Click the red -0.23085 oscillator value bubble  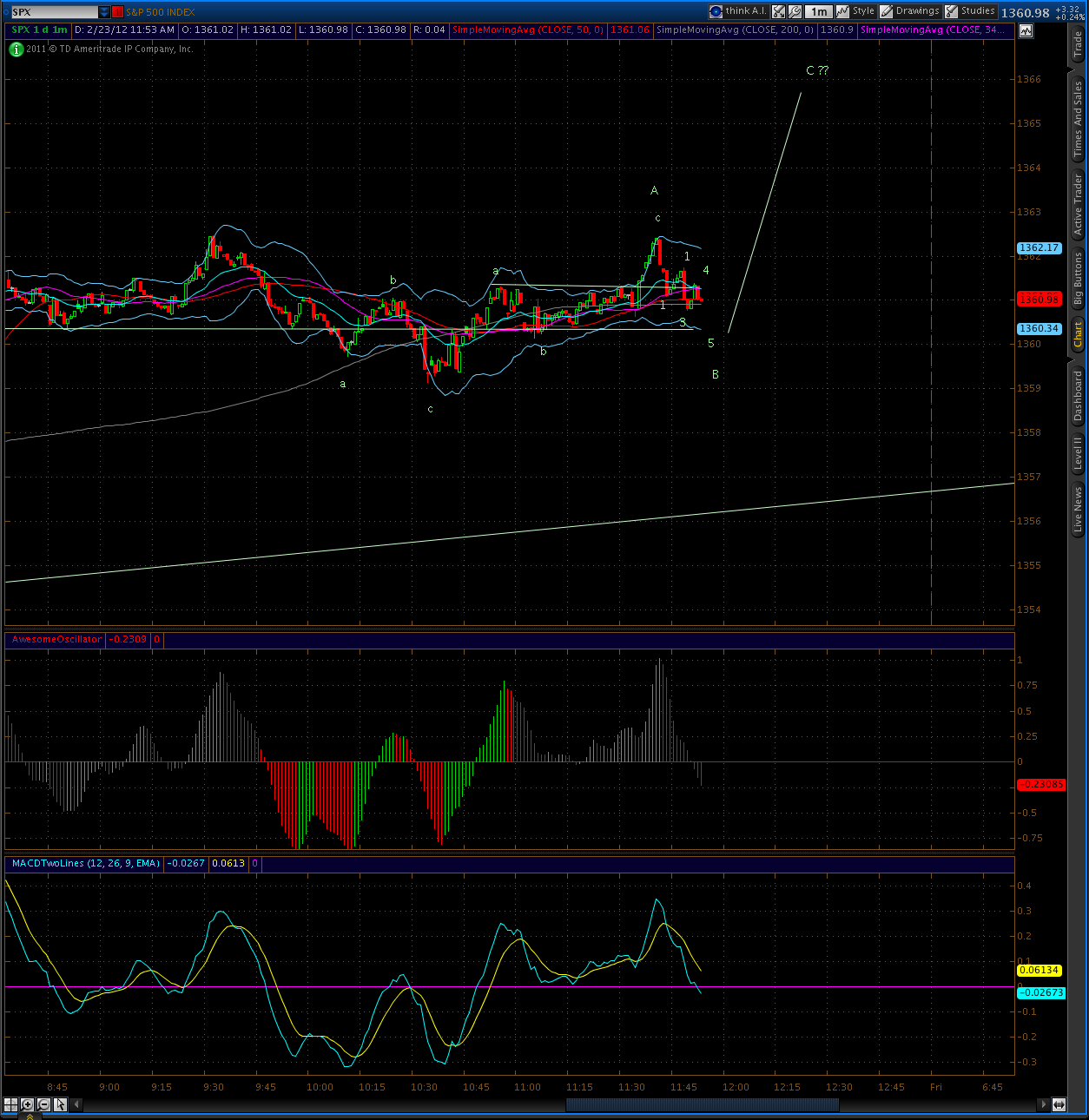[x=1040, y=784]
